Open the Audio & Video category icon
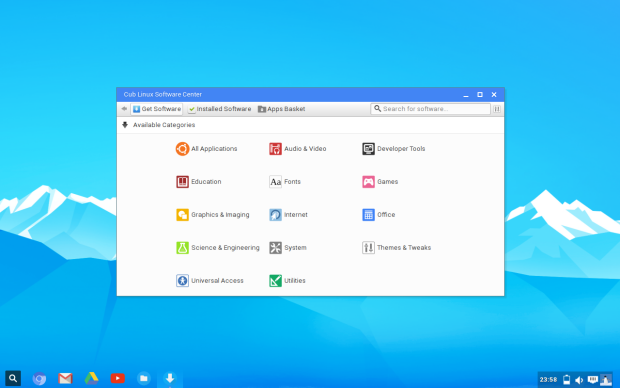Screen dimensions: 620x388 (x=275, y=149)
